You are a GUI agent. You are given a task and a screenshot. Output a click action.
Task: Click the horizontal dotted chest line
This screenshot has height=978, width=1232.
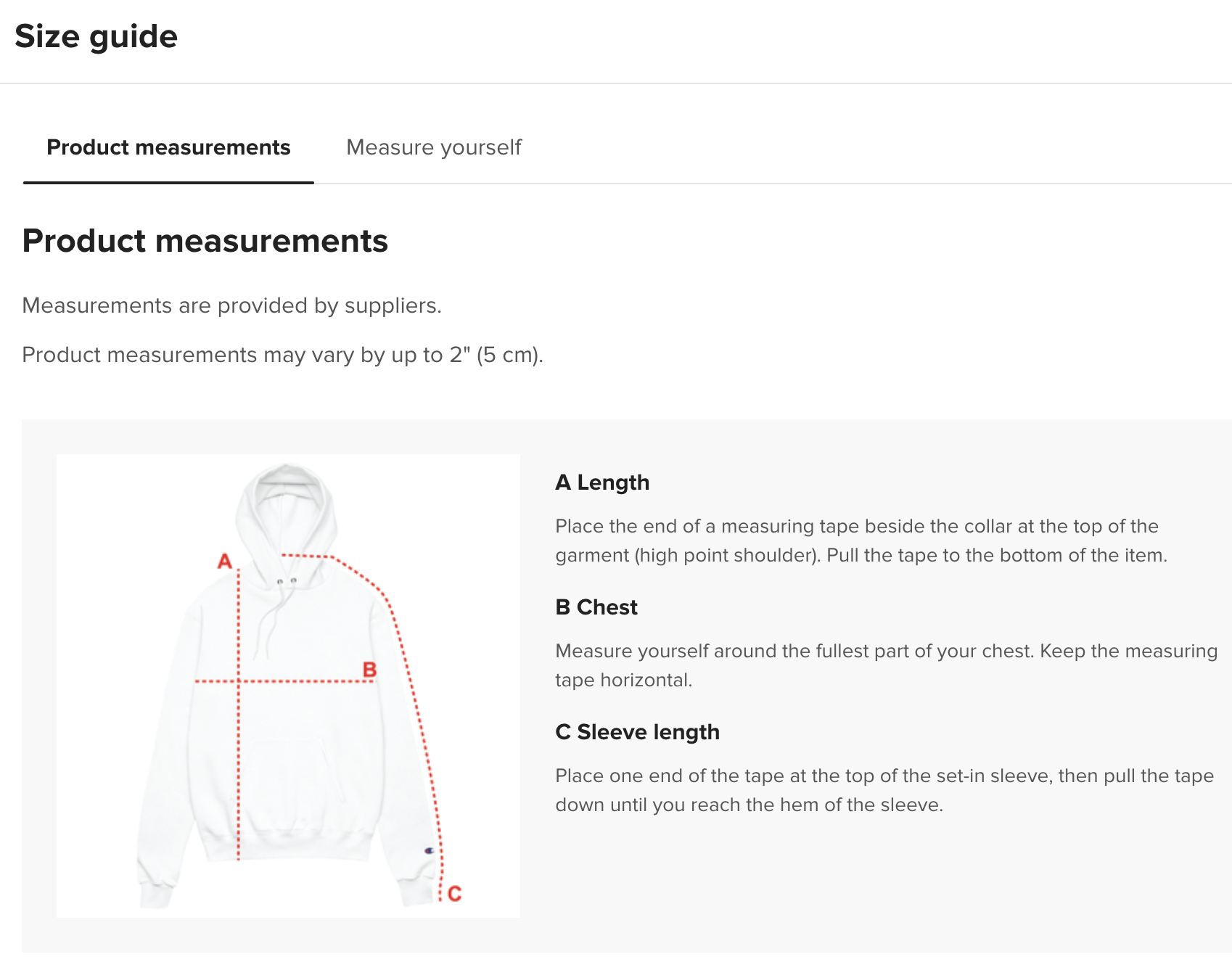[x=285, y=681]
